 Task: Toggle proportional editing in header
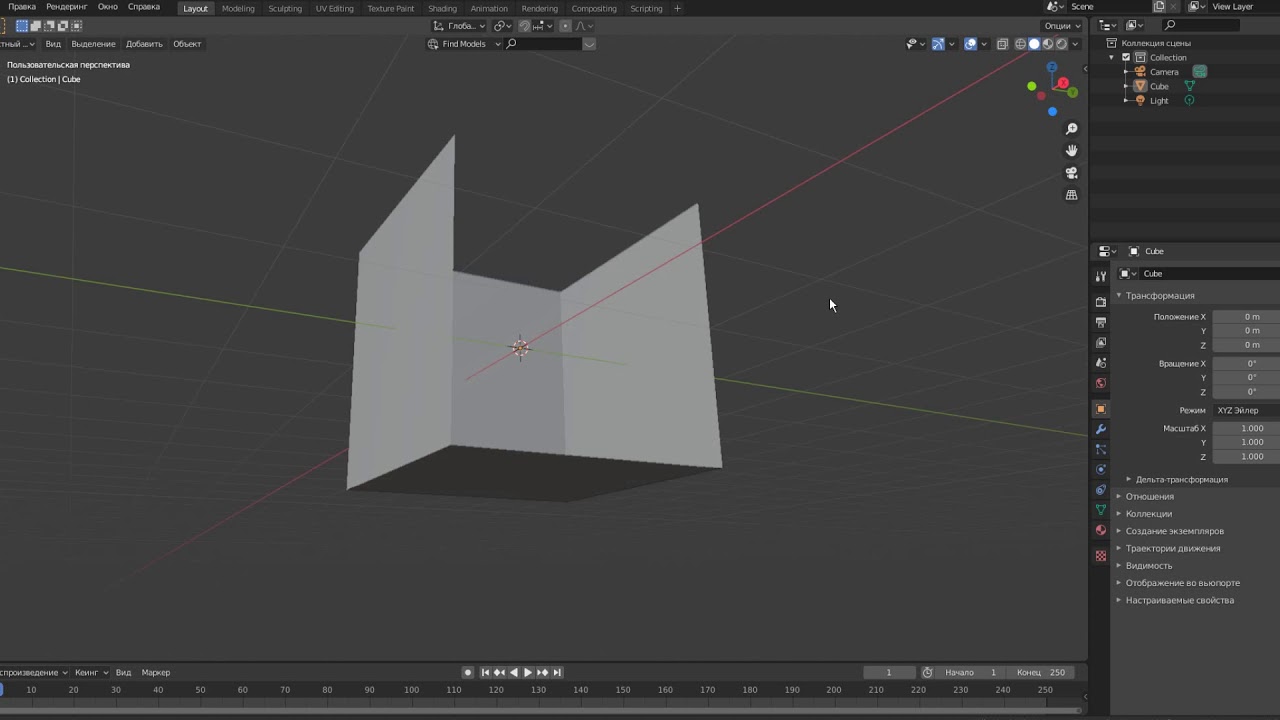[565, 26]
